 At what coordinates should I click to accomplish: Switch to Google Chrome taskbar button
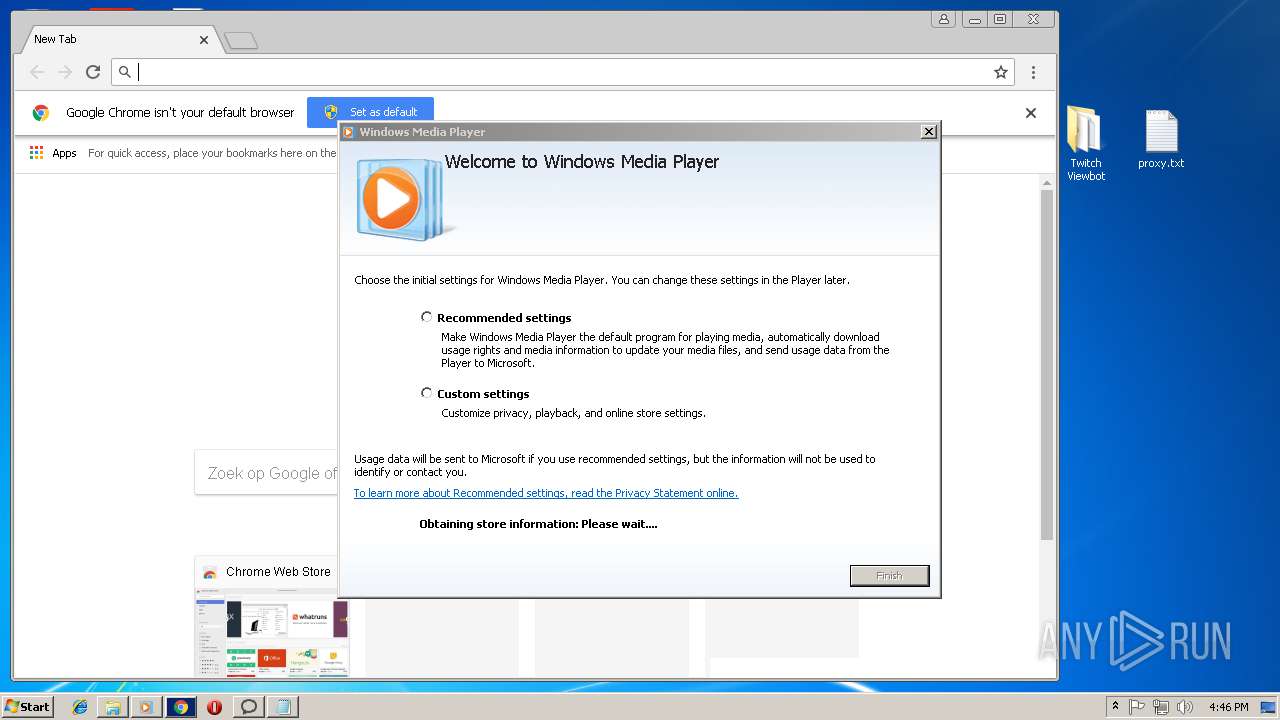pos(181,707)
